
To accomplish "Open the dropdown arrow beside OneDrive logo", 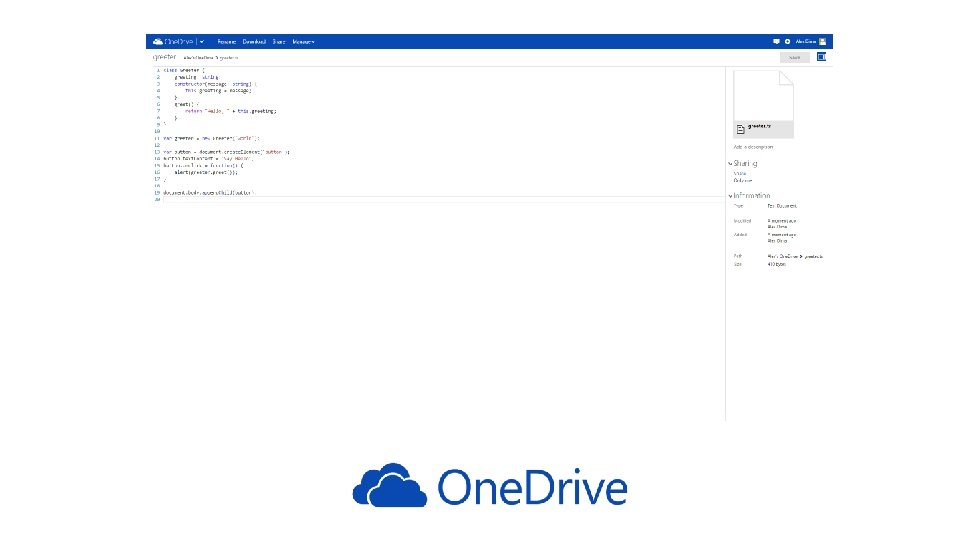I will (x=202, y=42).
